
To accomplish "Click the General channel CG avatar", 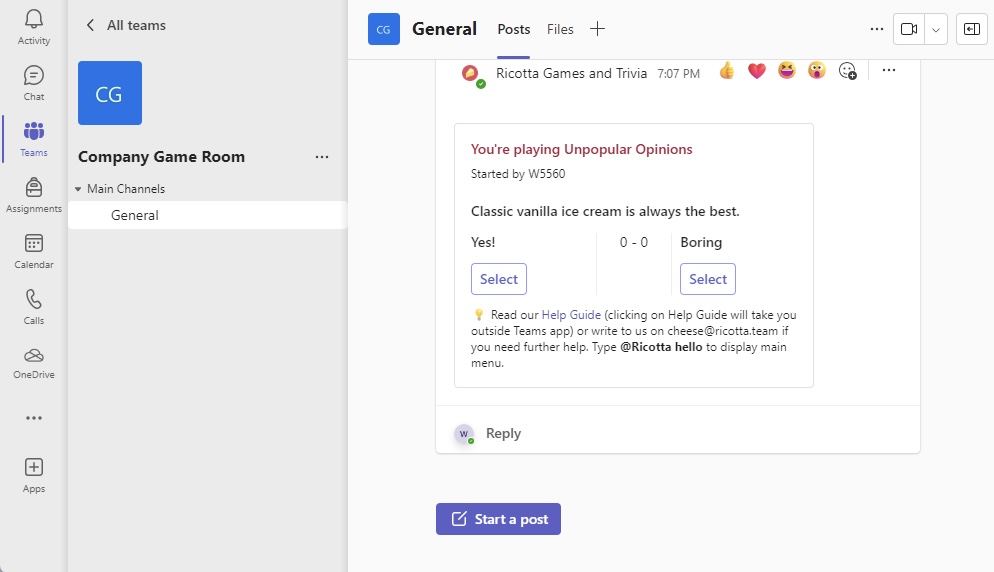I will [384, 29].
